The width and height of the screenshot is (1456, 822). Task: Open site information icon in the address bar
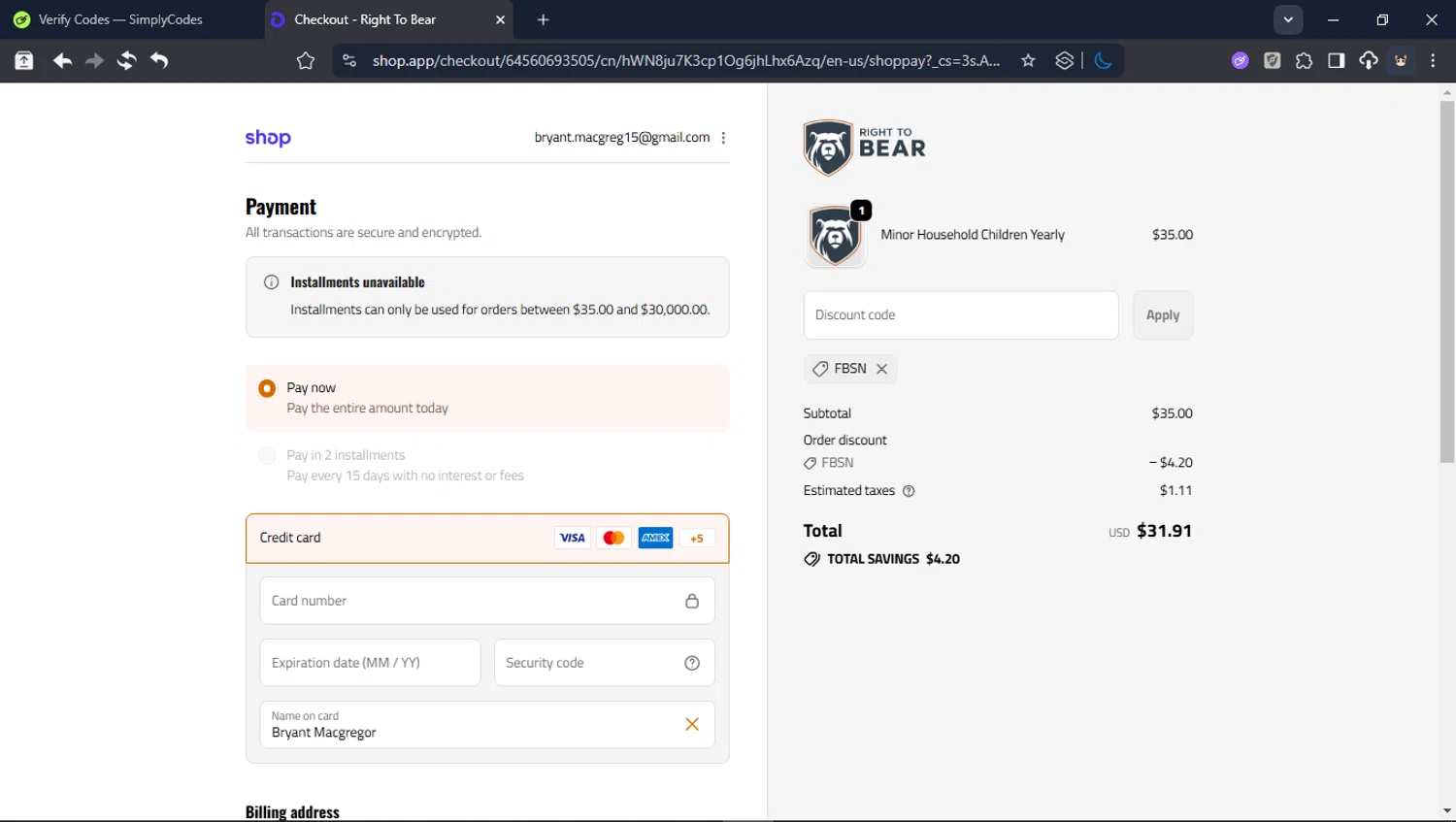349,61
